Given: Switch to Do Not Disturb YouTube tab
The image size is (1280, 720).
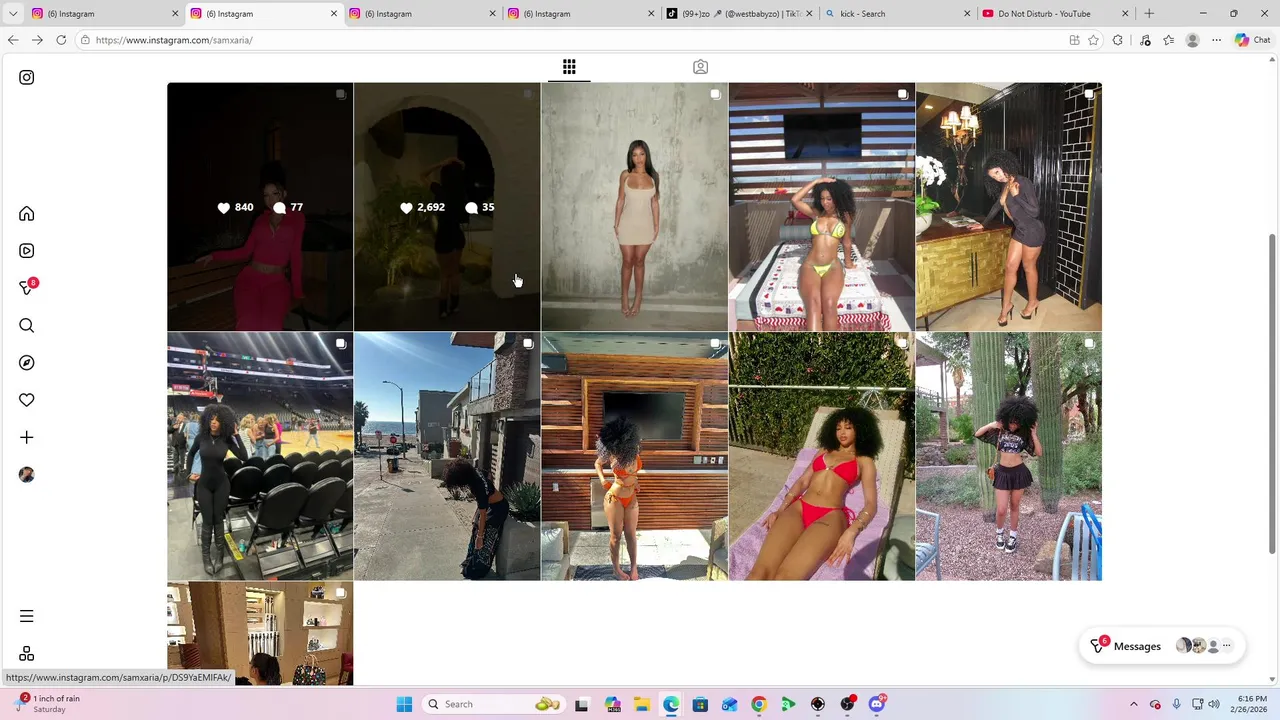Looking at the screenshot, I should click(1057, 13).
